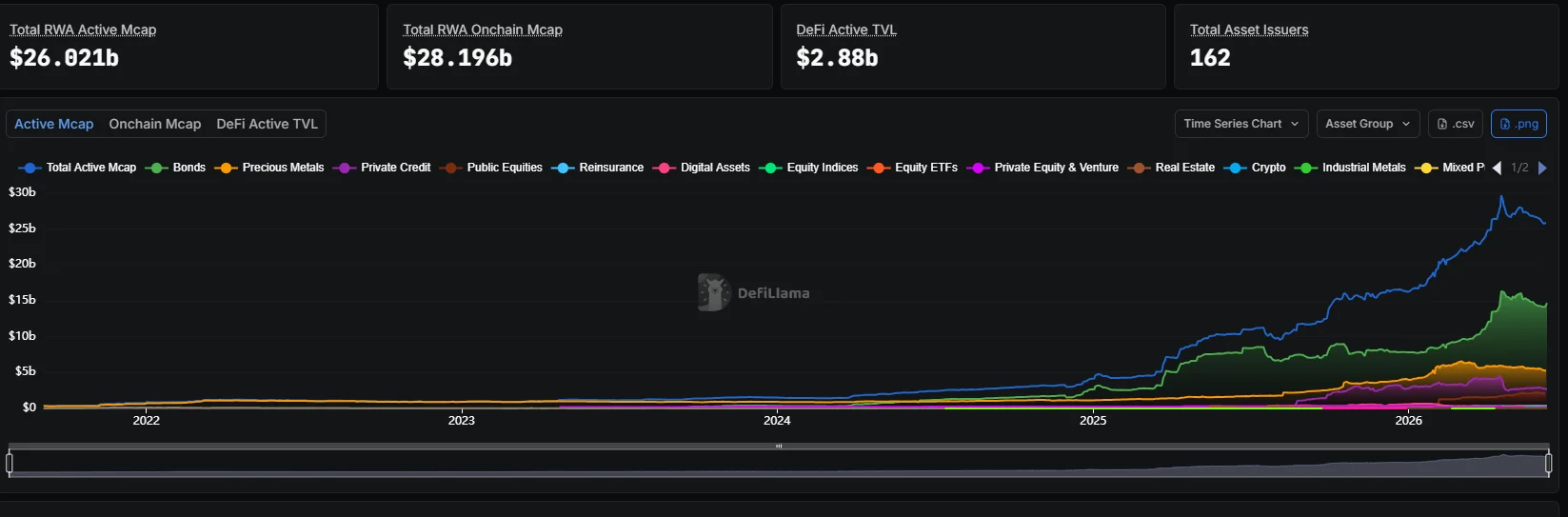Download chart data as .csv
The image size is (1568, 517).
1456,124
